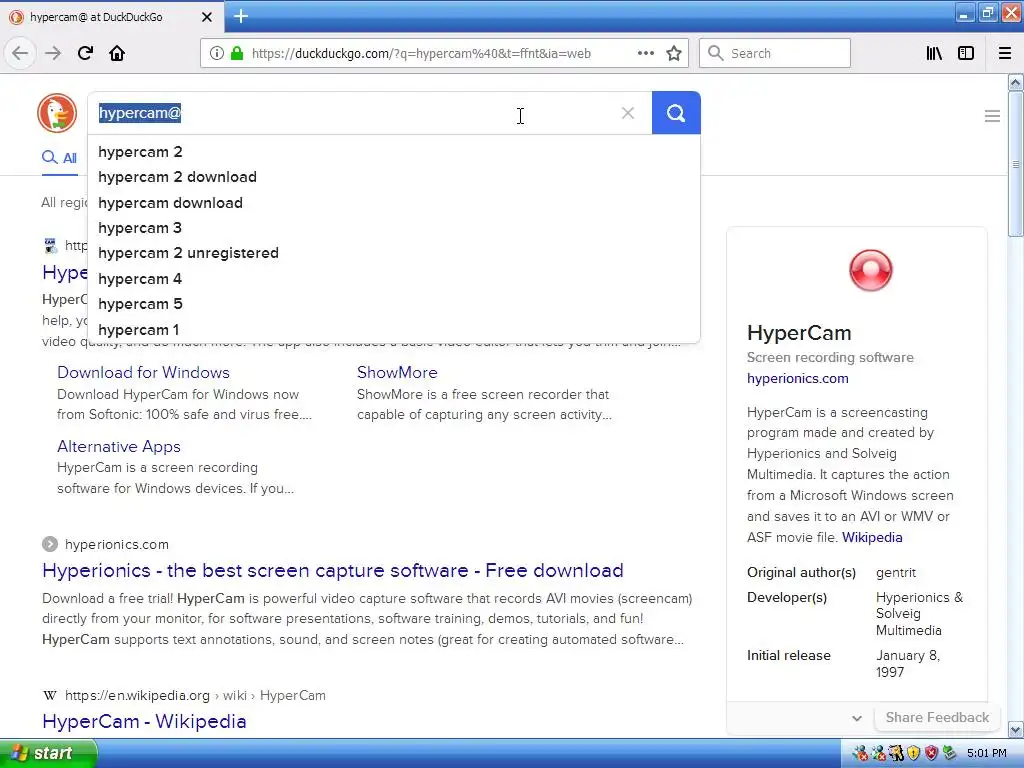Click page scrollbar up arrow
The image size is (1024, 768).
tap(1016, 82)
